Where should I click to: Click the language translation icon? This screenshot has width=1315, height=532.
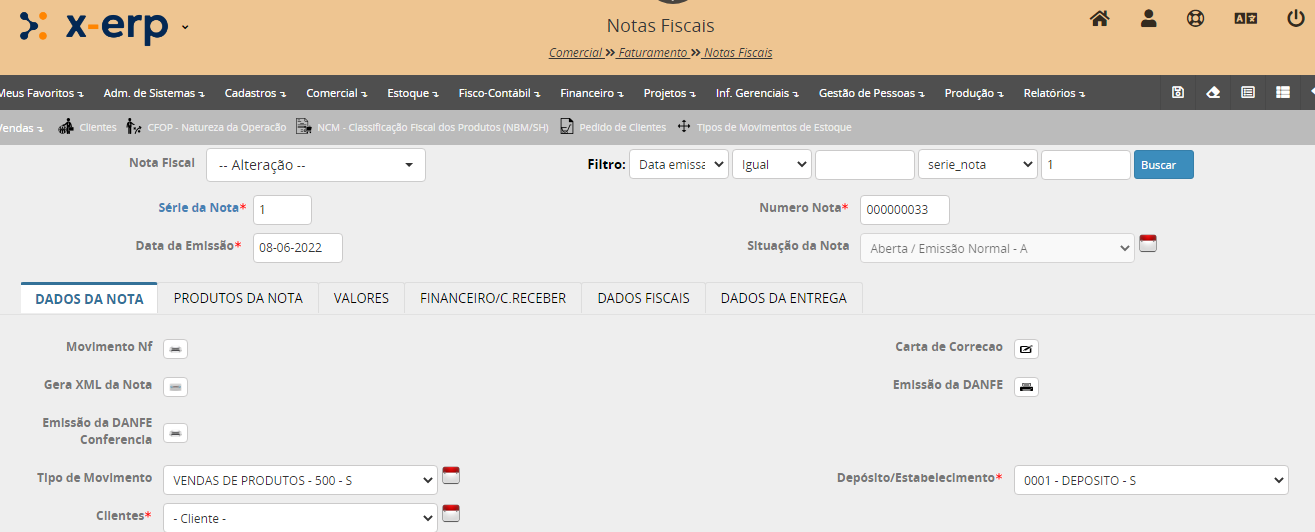[x=1245, y=19]
